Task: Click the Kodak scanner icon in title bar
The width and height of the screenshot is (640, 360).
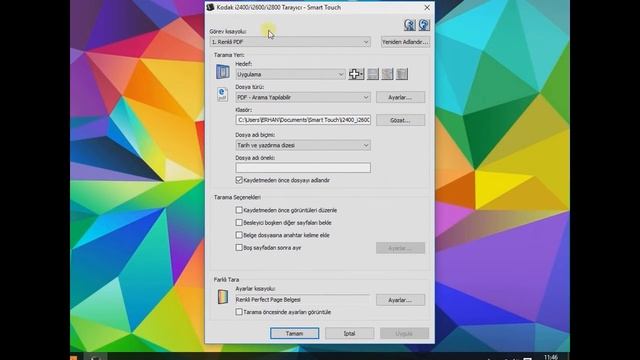Action: (x=211, y=7)
